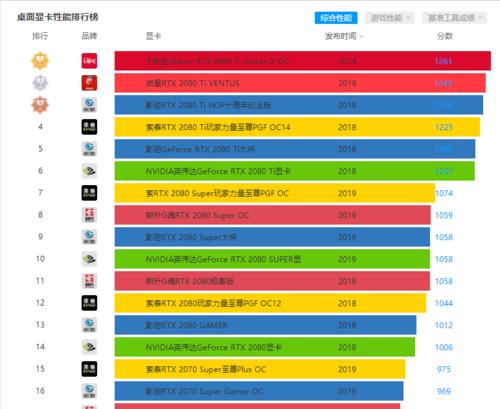Click the Gainward logo in the rank 8 row

89,215
